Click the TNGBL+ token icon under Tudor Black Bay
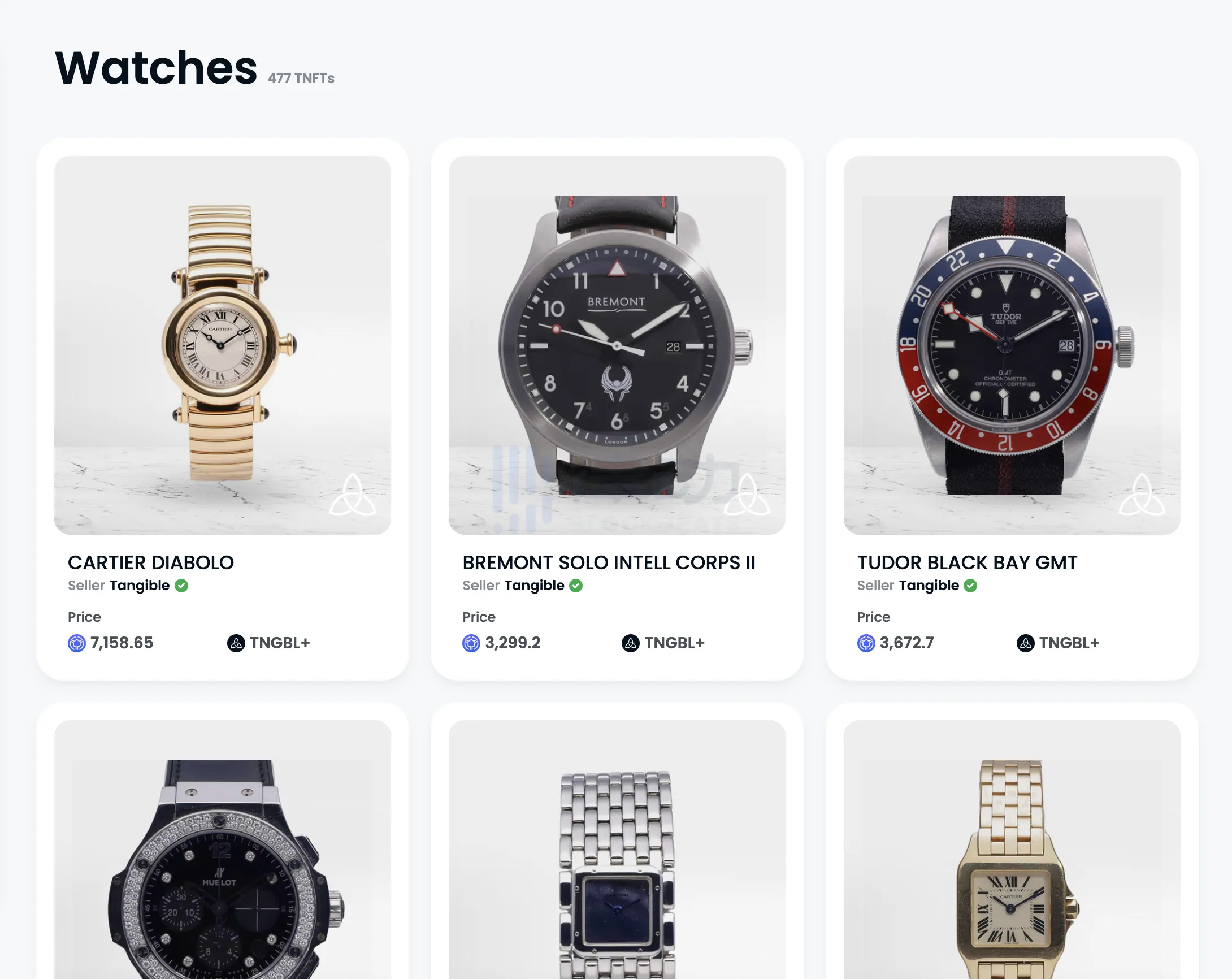This screenshot has height=979, width=1232. tap(1025, 643)
